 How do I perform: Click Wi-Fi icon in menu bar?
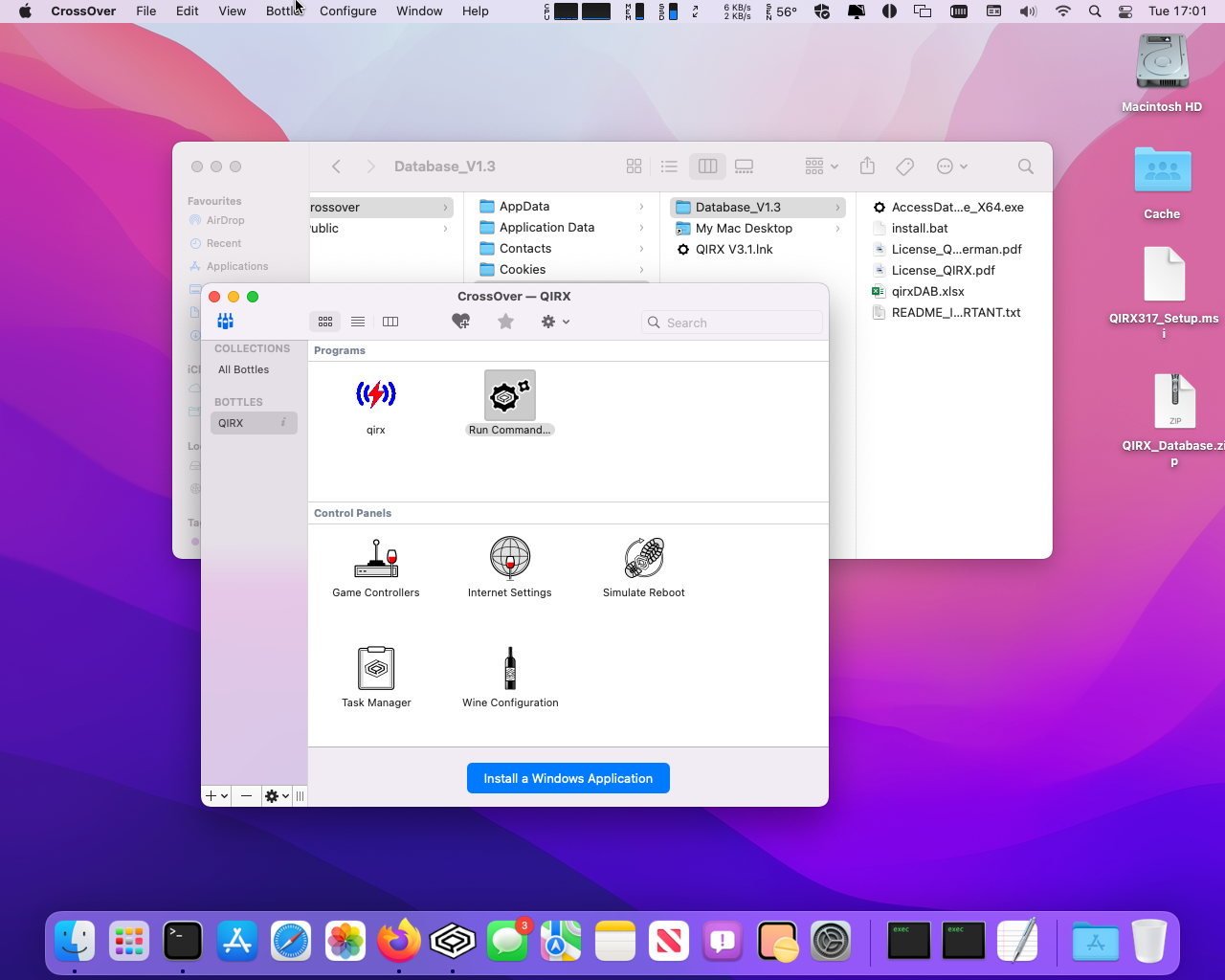coord(1062,11)
